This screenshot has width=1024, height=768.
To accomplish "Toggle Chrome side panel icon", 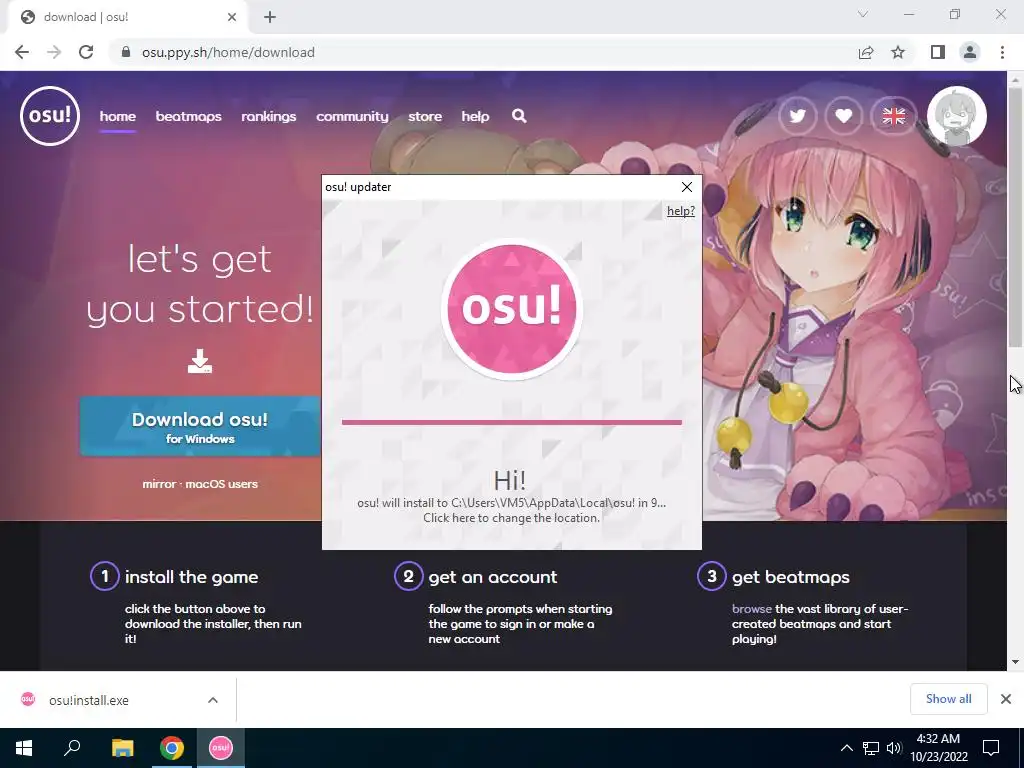I will click(x=938, y=52).
